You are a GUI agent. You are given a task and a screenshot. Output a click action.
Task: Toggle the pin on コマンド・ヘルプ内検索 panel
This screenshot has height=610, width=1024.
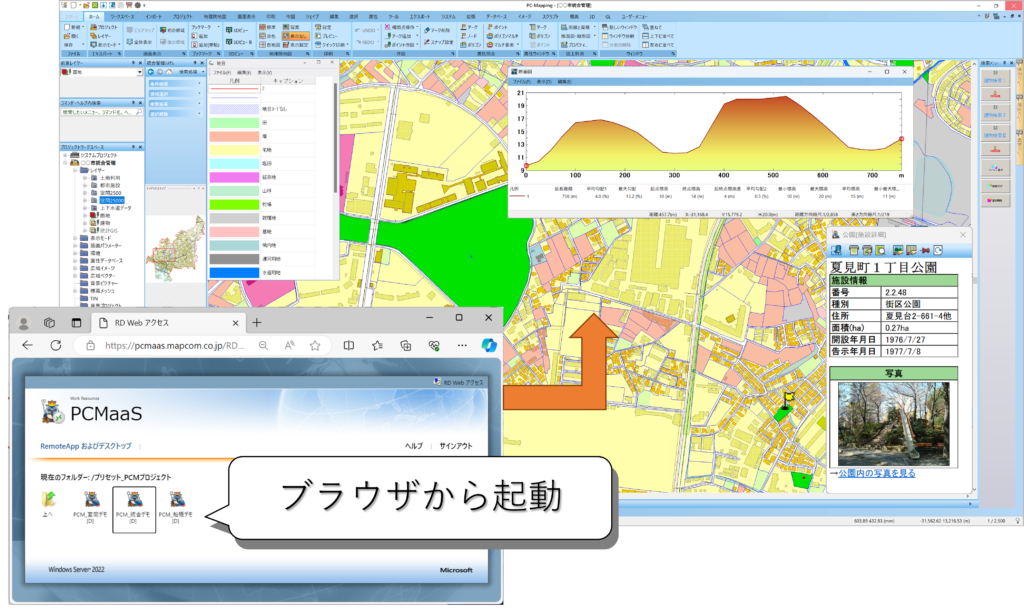133,103
